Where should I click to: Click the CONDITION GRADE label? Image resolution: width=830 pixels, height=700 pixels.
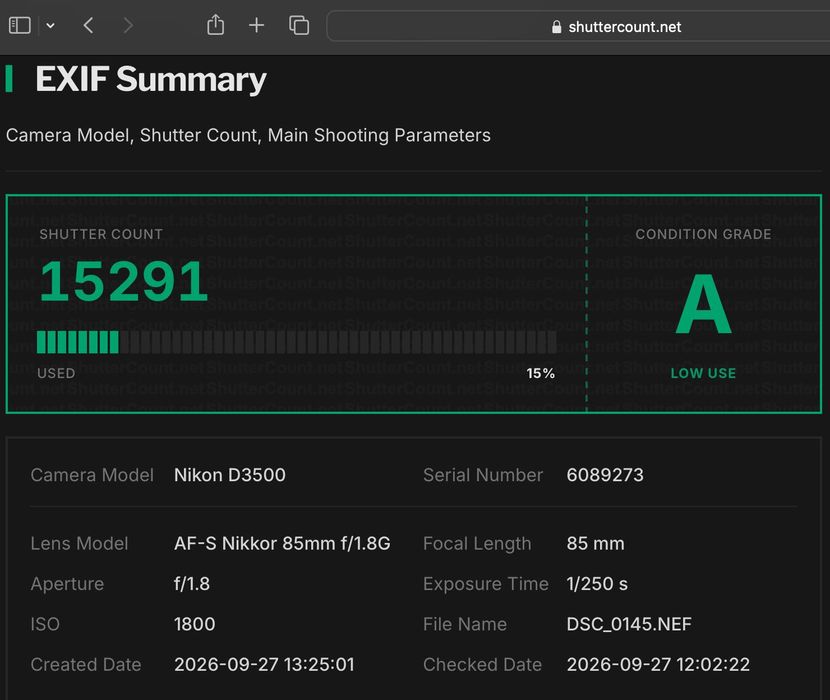pos(703,234)
